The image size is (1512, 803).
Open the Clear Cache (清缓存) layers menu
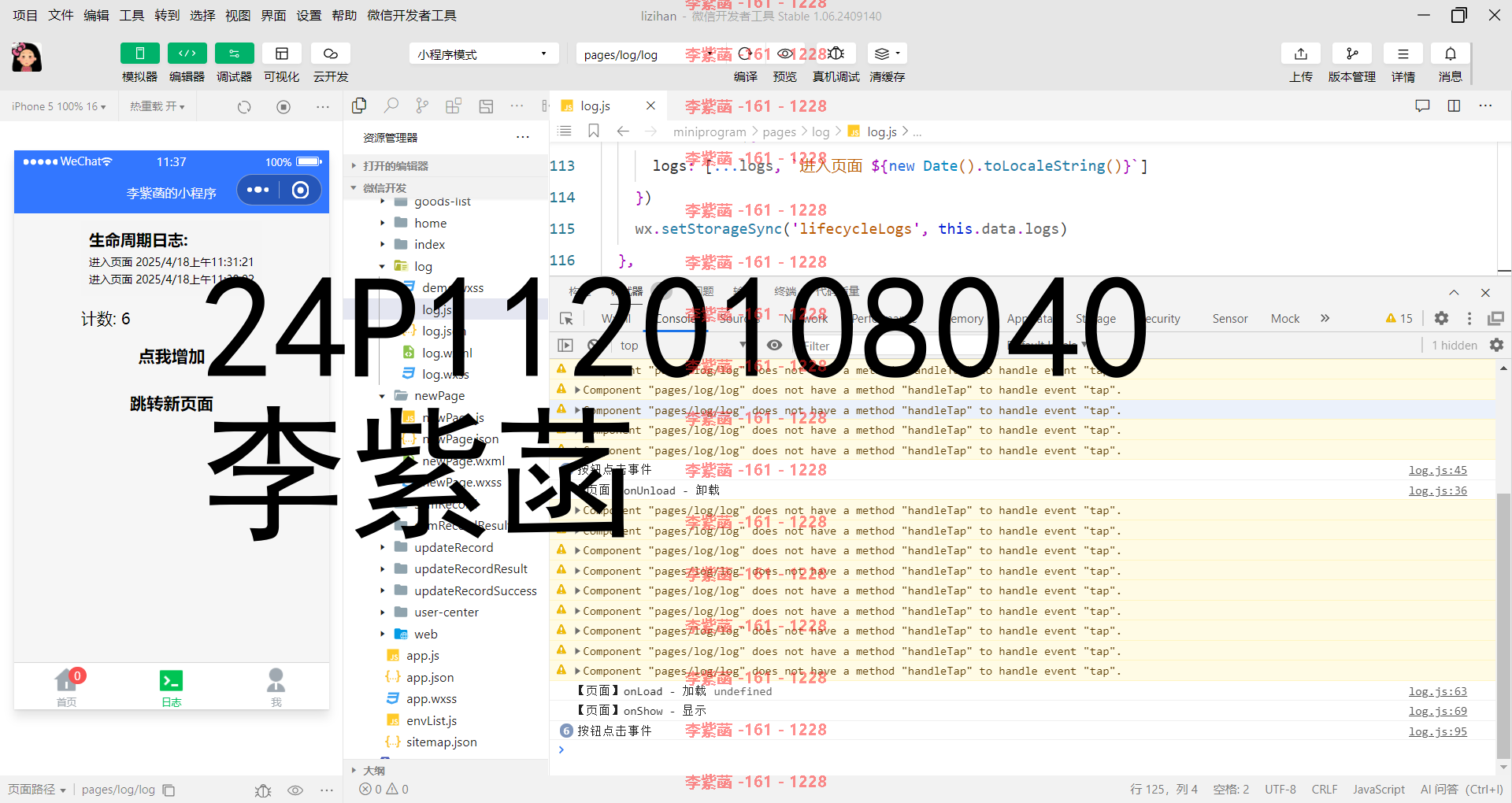(887, 54)
